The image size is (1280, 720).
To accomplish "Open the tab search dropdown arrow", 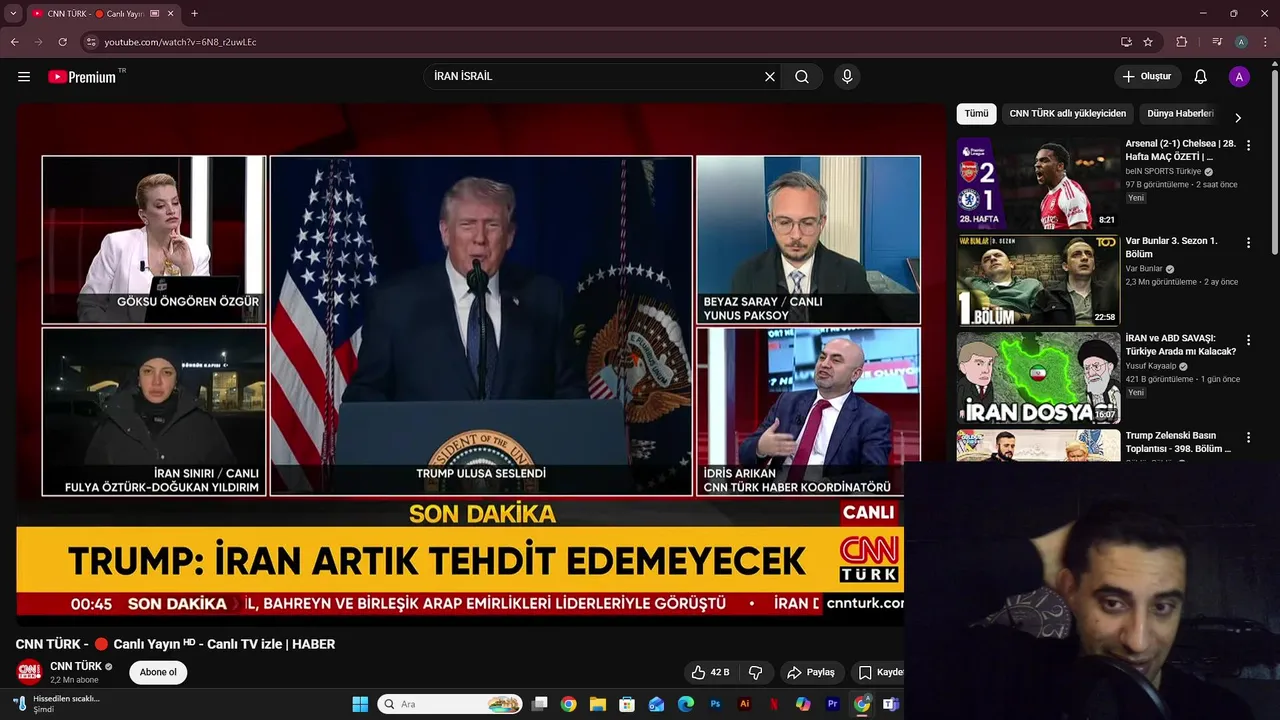I will tap(13, 13).
